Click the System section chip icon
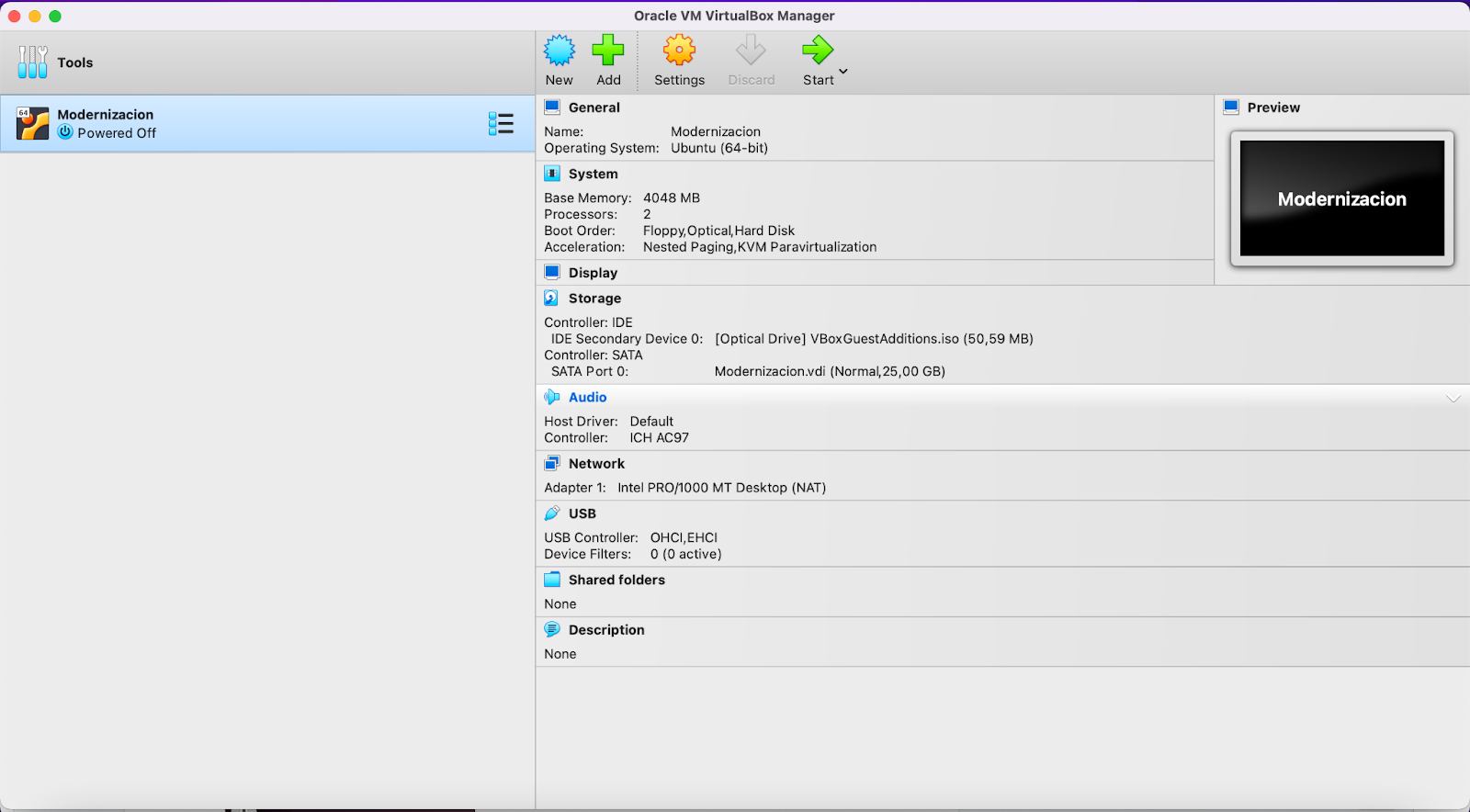1470x812 pixels. (x=552, y=174)
